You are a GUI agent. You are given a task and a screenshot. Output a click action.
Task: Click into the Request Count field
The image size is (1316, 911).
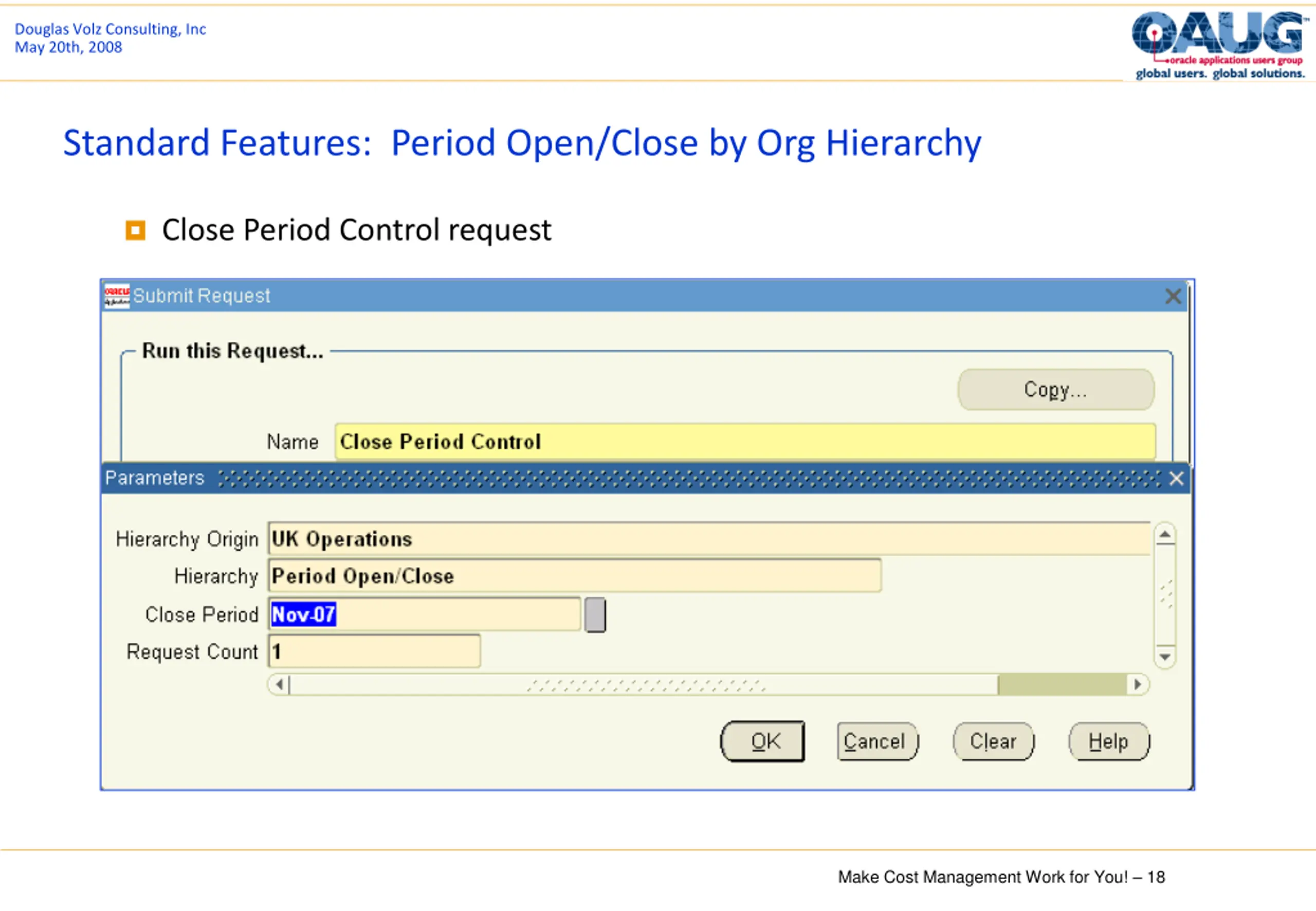pyautogui.click(x=374, y=651)
